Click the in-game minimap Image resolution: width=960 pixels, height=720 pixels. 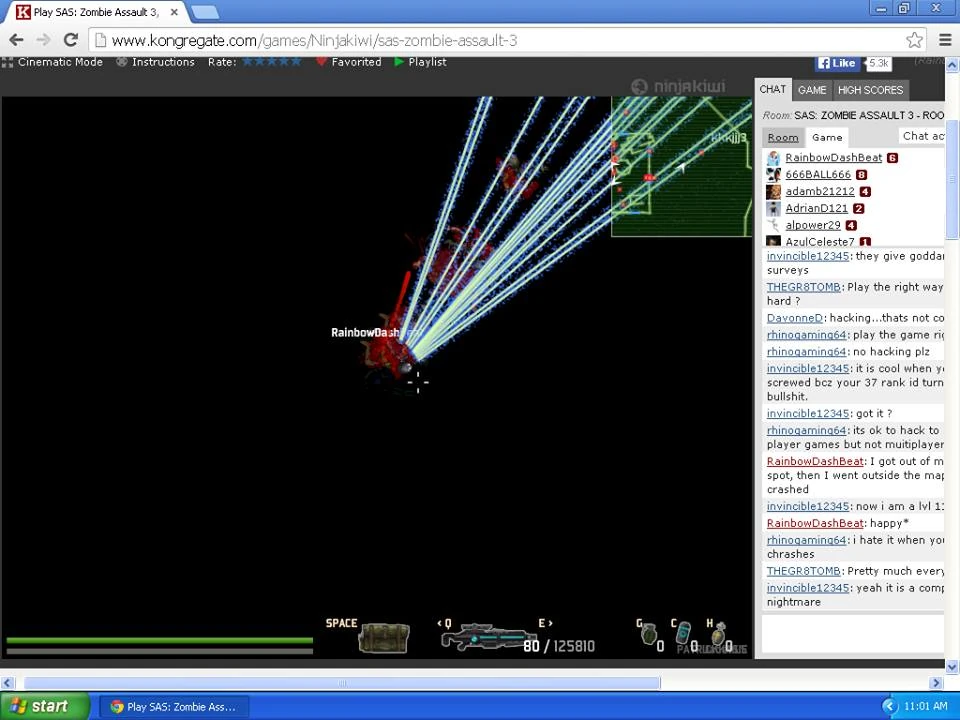click(x=681, y=166)
